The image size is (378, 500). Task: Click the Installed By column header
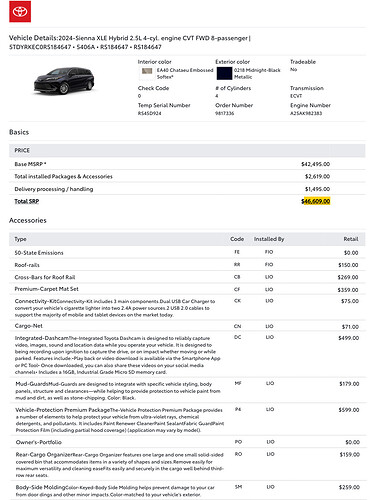[x=269, y=239]
